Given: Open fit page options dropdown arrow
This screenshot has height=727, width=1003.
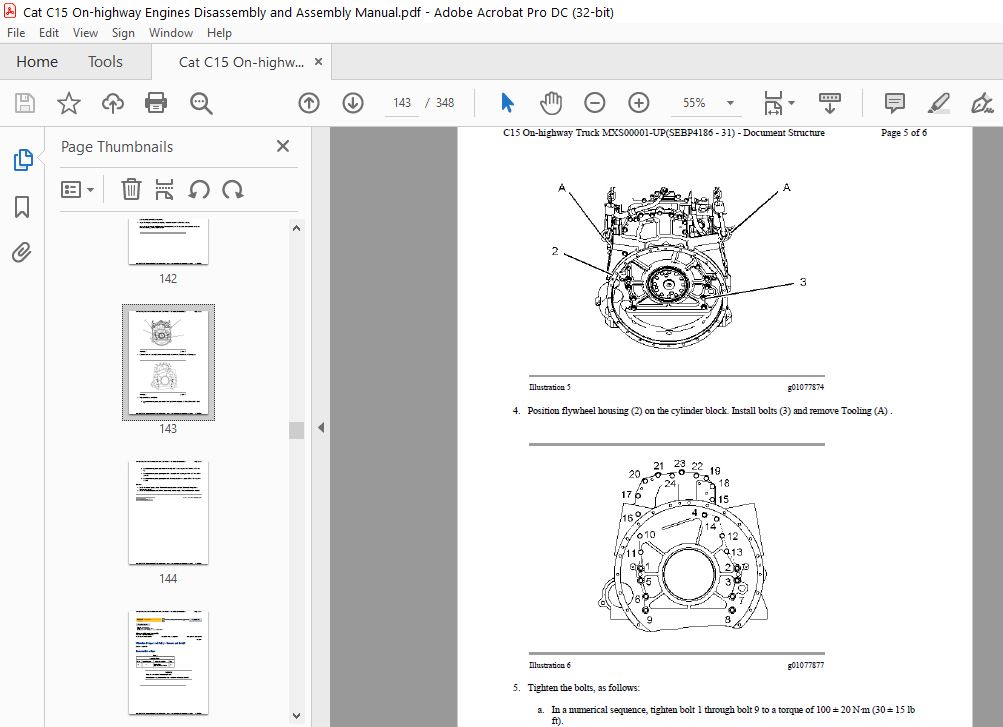Looking at the screenshot, I should coord(791,103).
